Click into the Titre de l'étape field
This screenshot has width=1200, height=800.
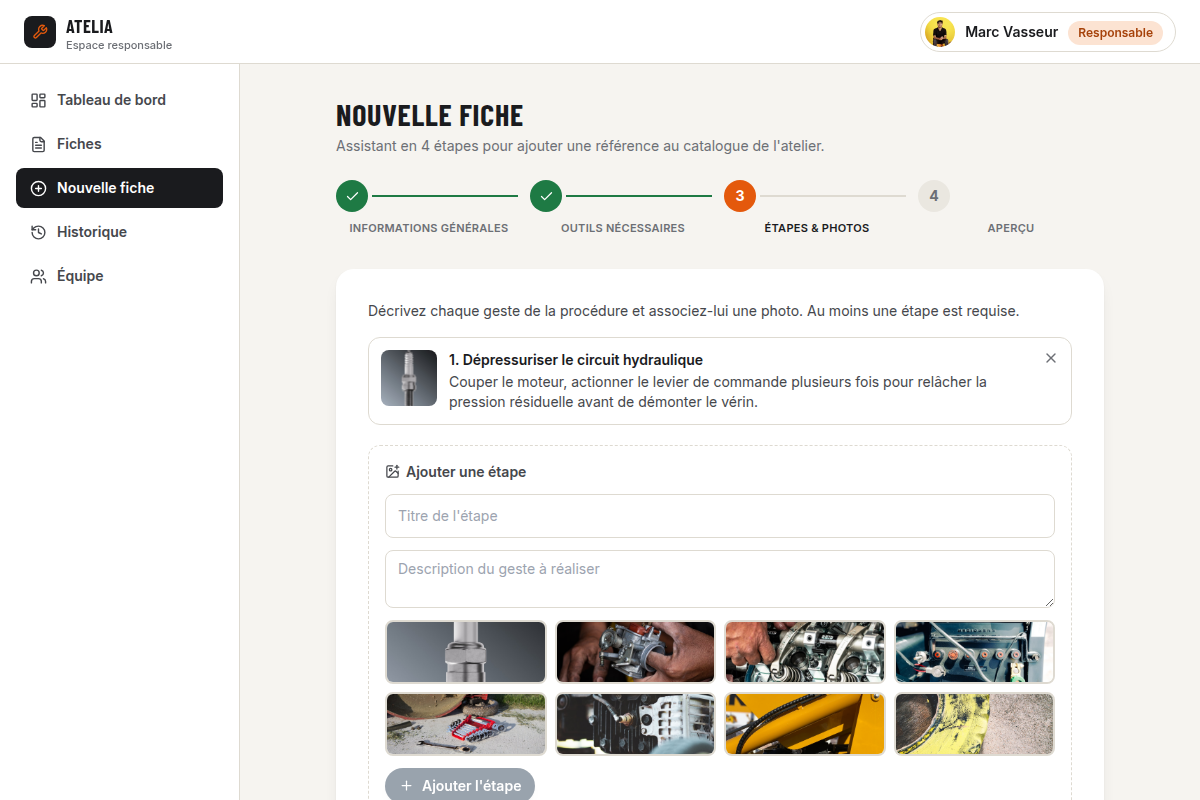tap(720, 516)
